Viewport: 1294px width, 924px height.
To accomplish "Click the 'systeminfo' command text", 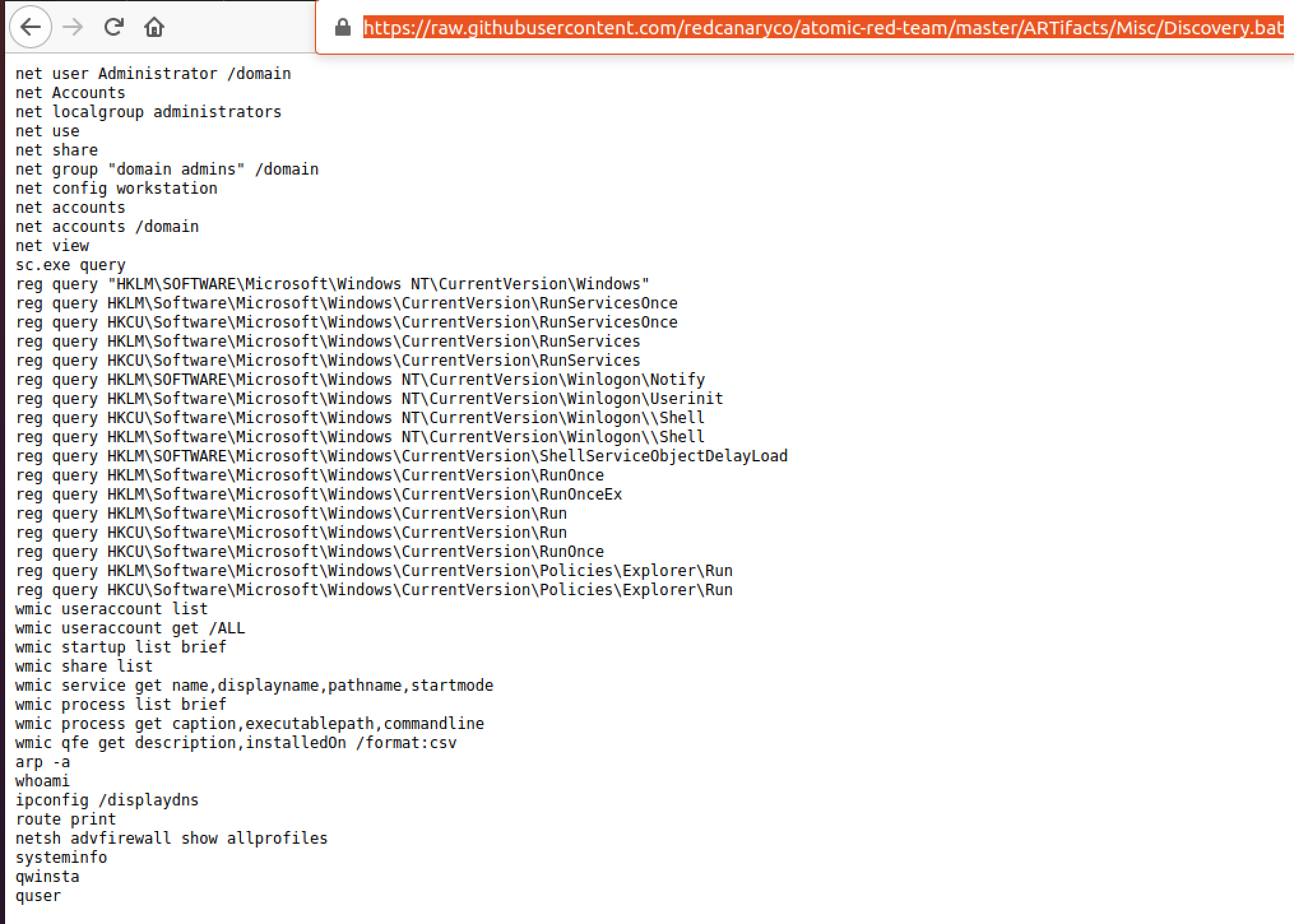I will coord(61,858).
